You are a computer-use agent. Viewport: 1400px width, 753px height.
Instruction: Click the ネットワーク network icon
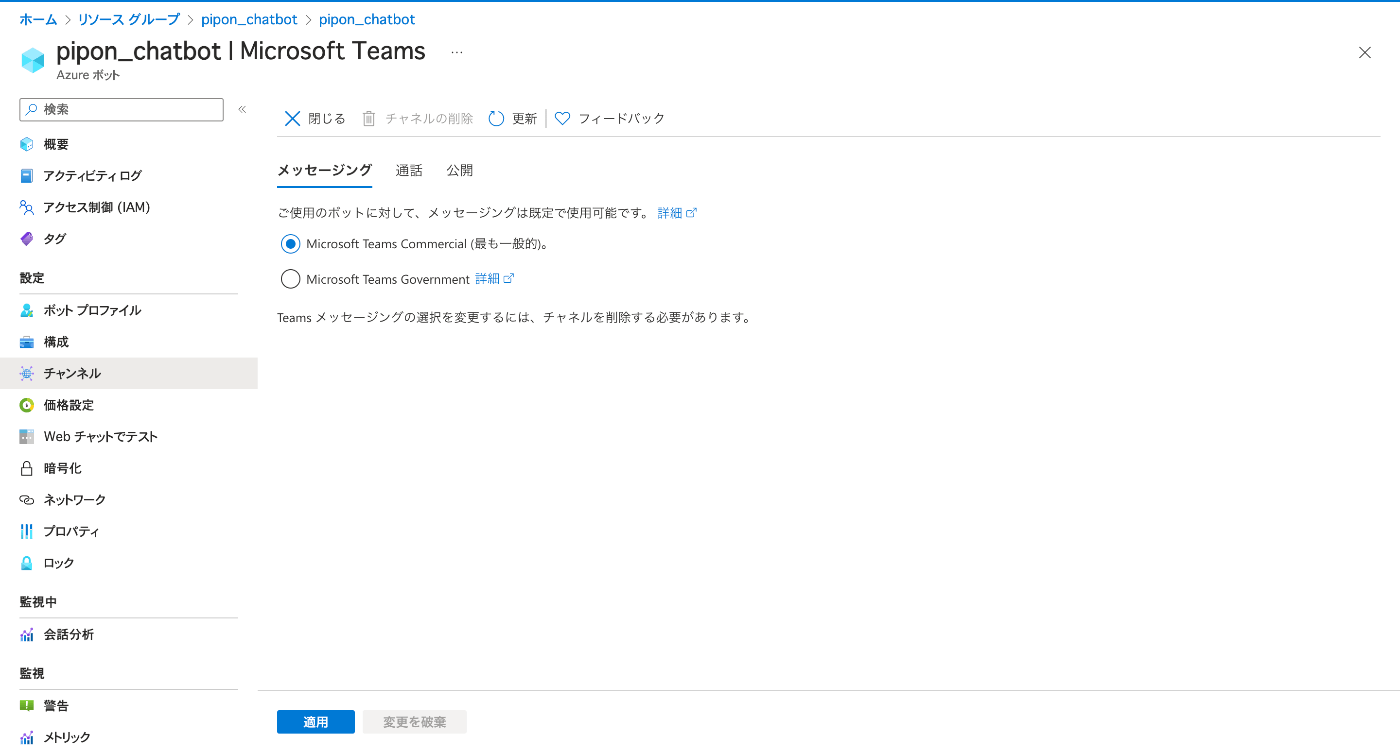[27, 500]
